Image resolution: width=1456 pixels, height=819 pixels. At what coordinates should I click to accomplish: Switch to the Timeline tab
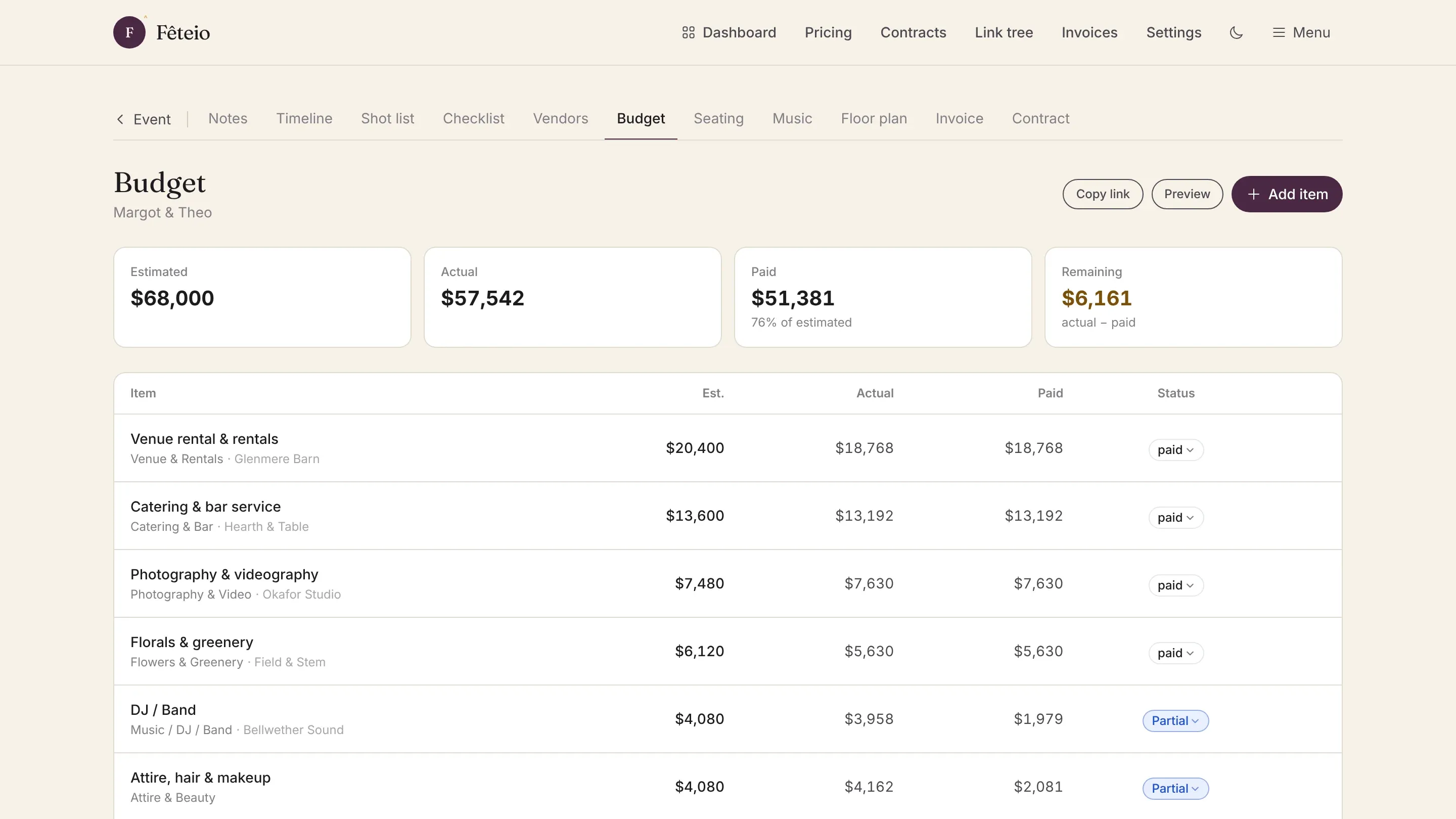(x=304, y=119)
